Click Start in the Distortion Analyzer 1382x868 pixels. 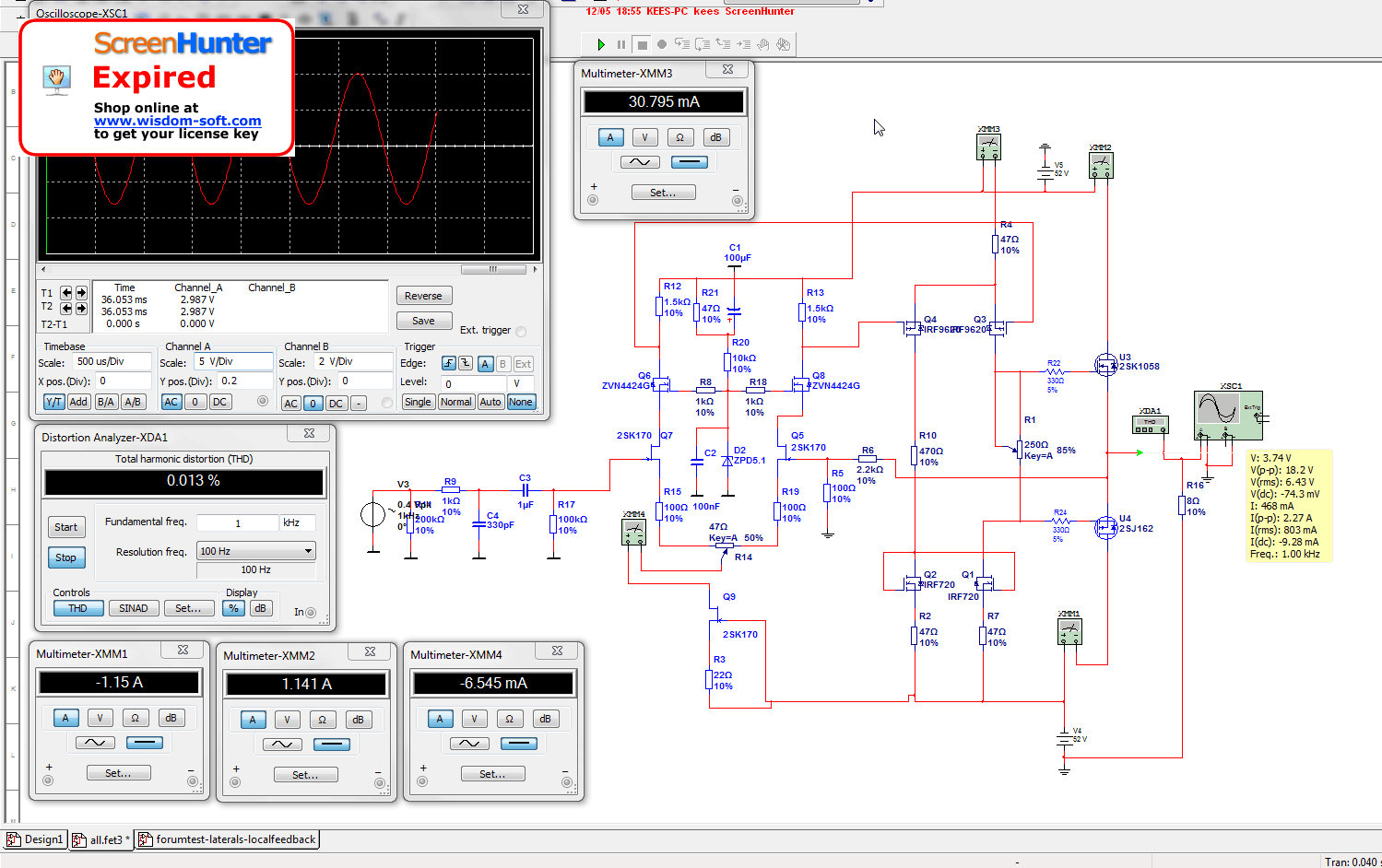click(66, 527)
